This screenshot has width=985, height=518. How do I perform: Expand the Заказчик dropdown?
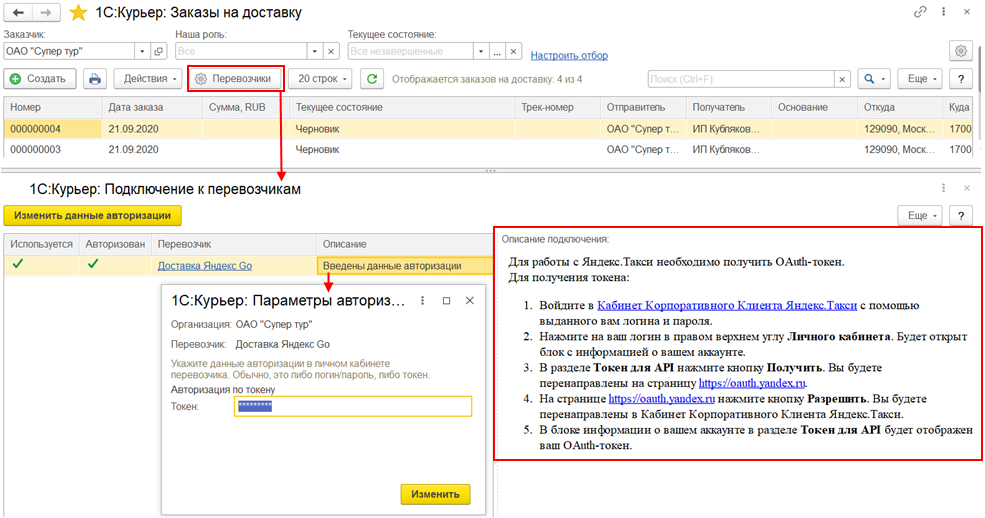143,51
